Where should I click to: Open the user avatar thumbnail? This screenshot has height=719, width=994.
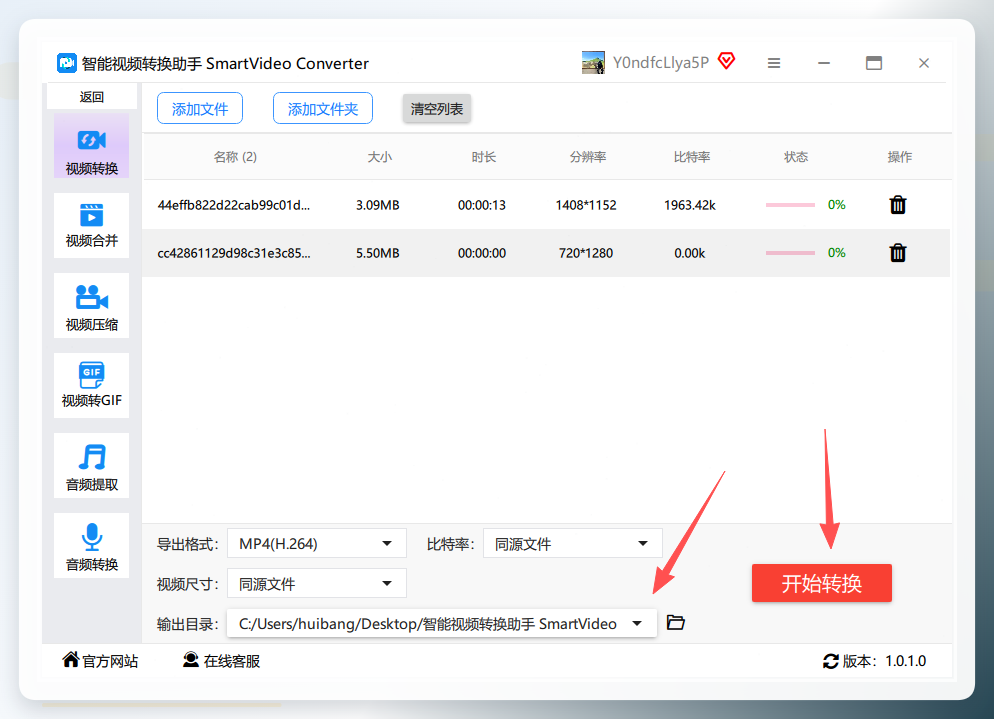593,63
